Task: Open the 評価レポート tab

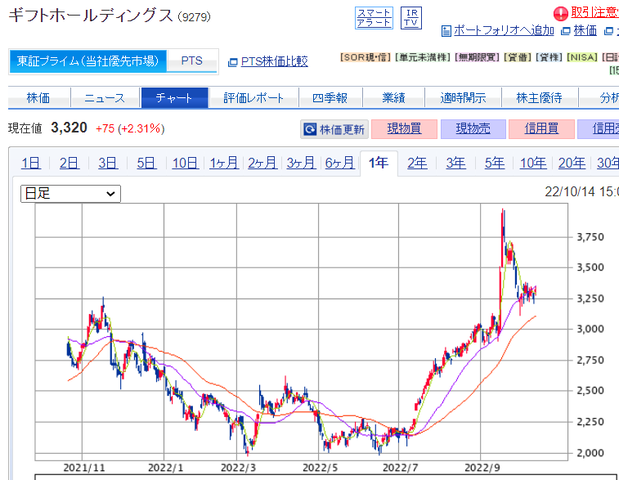Action: coord(253,98)
